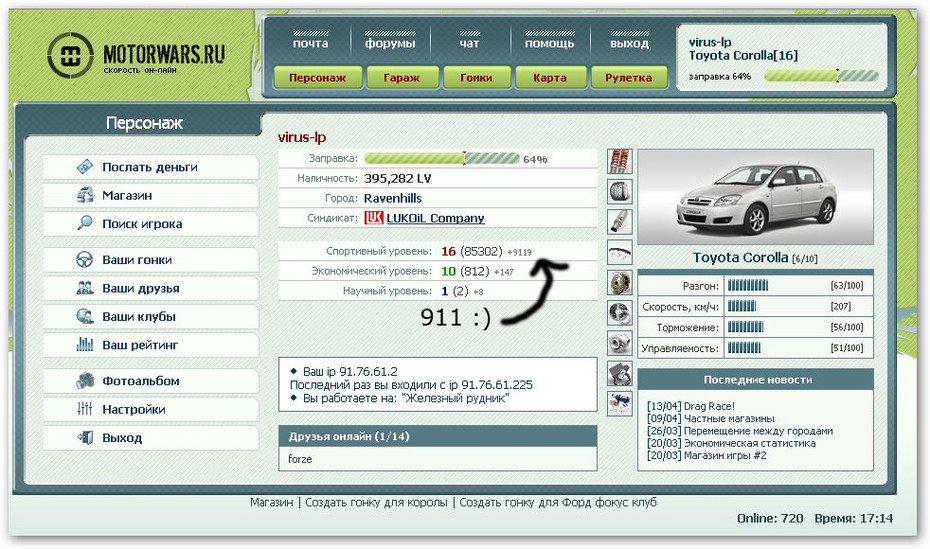Click the virus-lp username in the header box
Screen dimensions: 930x549
[710, 42]
